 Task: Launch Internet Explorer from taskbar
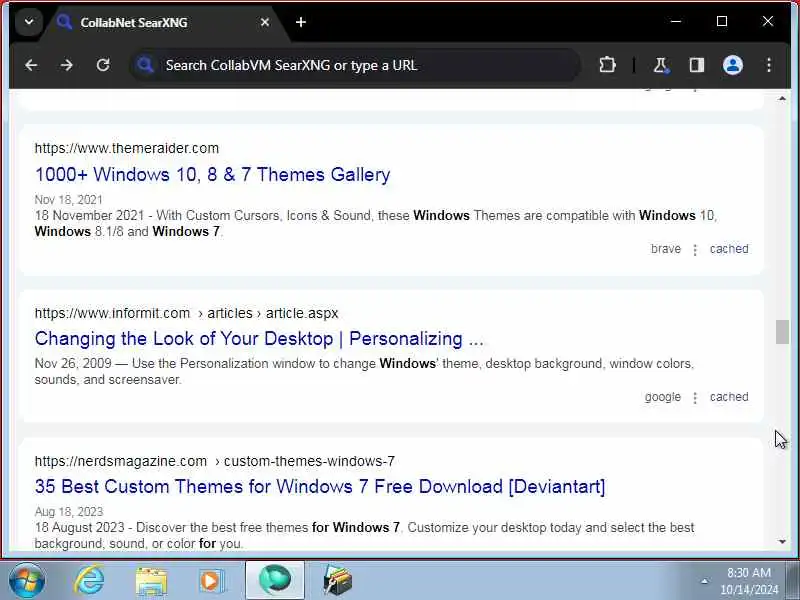point(89,581)
